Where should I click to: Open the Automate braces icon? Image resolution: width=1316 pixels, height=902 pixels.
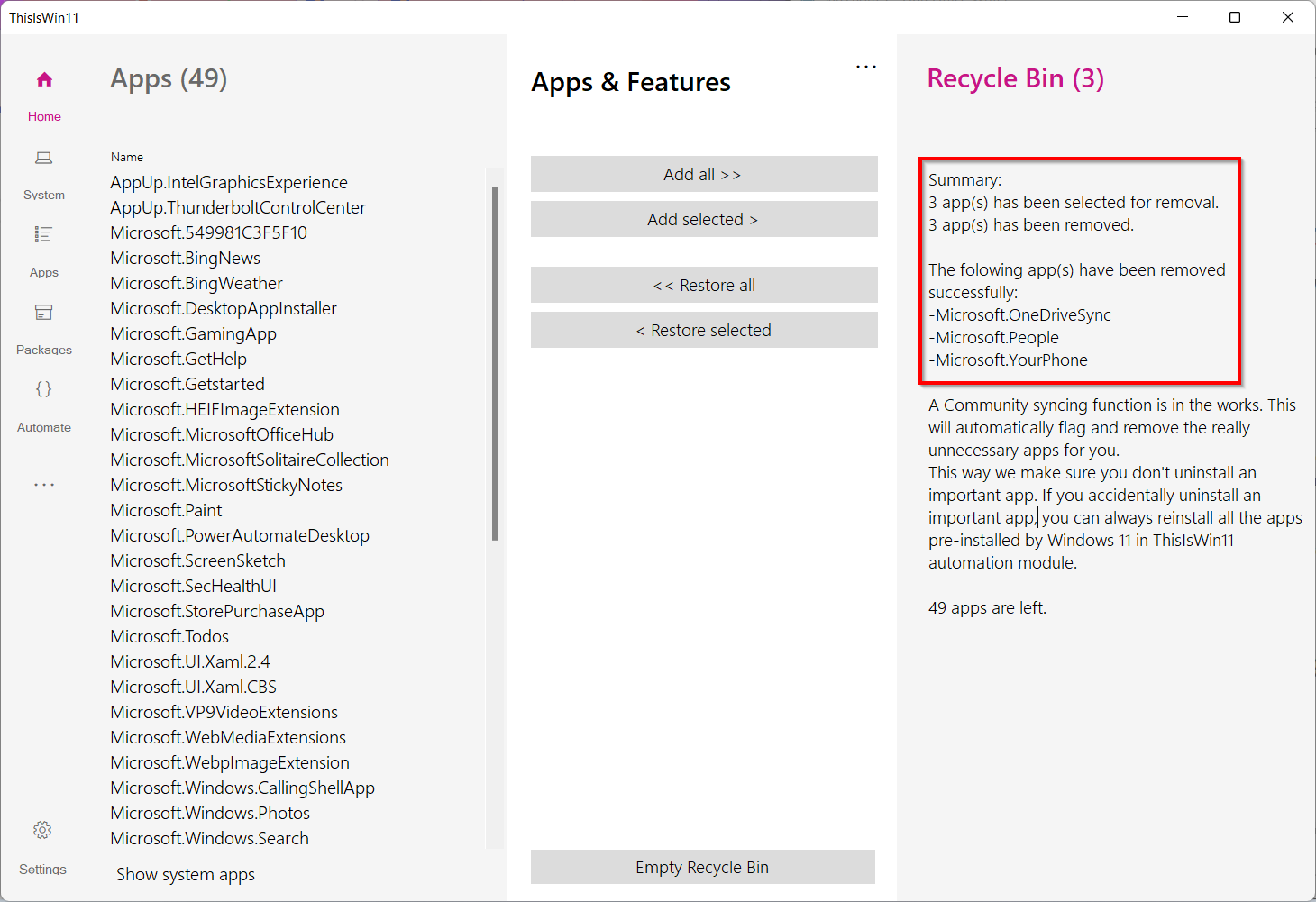(44, 389)
